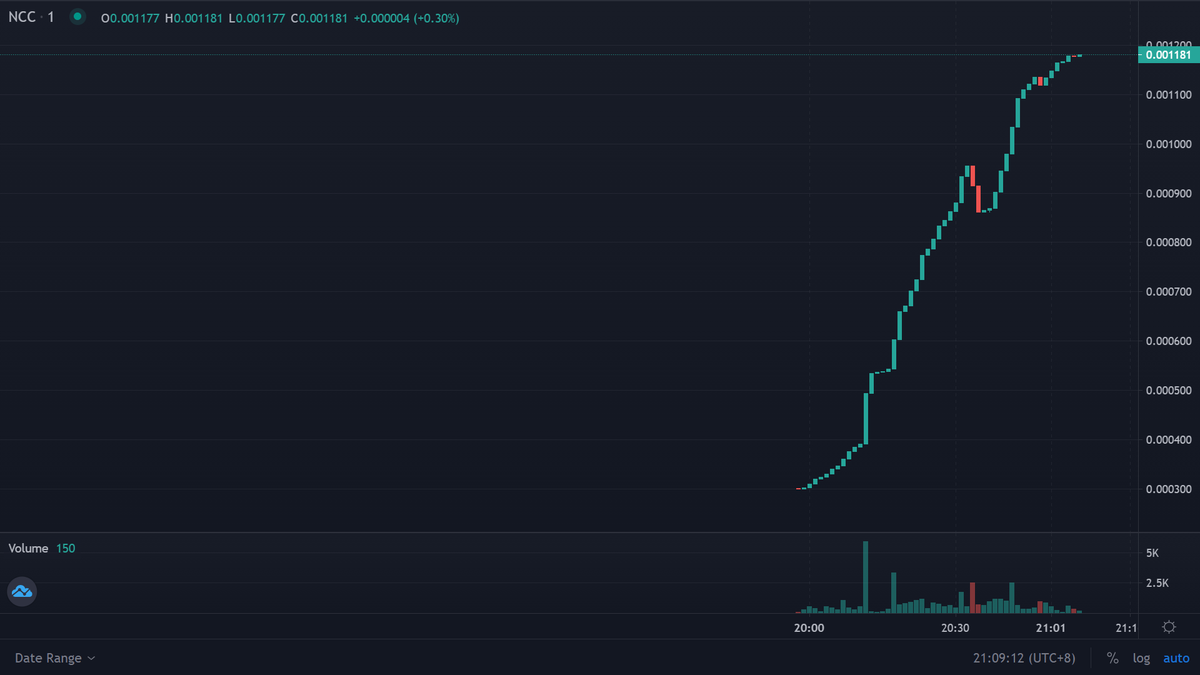1200x675 pixels.
Task: Click the 21:01 time axis label
Action: tap(1050, 628)
